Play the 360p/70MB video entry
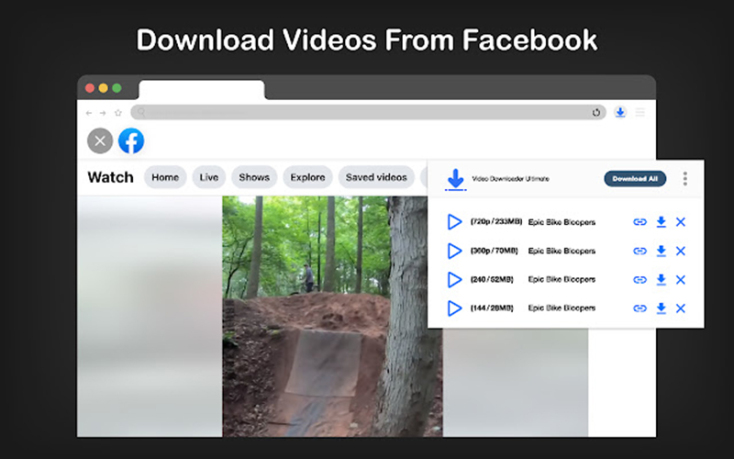This screenshot has height=459, width=734. click(x=454, y=251)
